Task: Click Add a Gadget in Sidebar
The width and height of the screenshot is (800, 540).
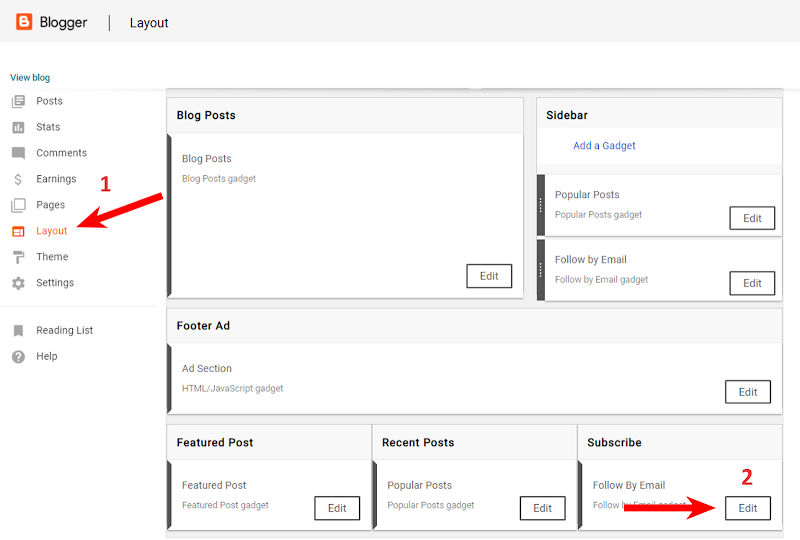Action: point(604,146)
